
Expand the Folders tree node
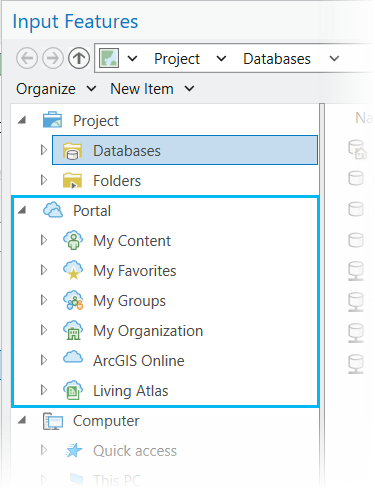44,180
